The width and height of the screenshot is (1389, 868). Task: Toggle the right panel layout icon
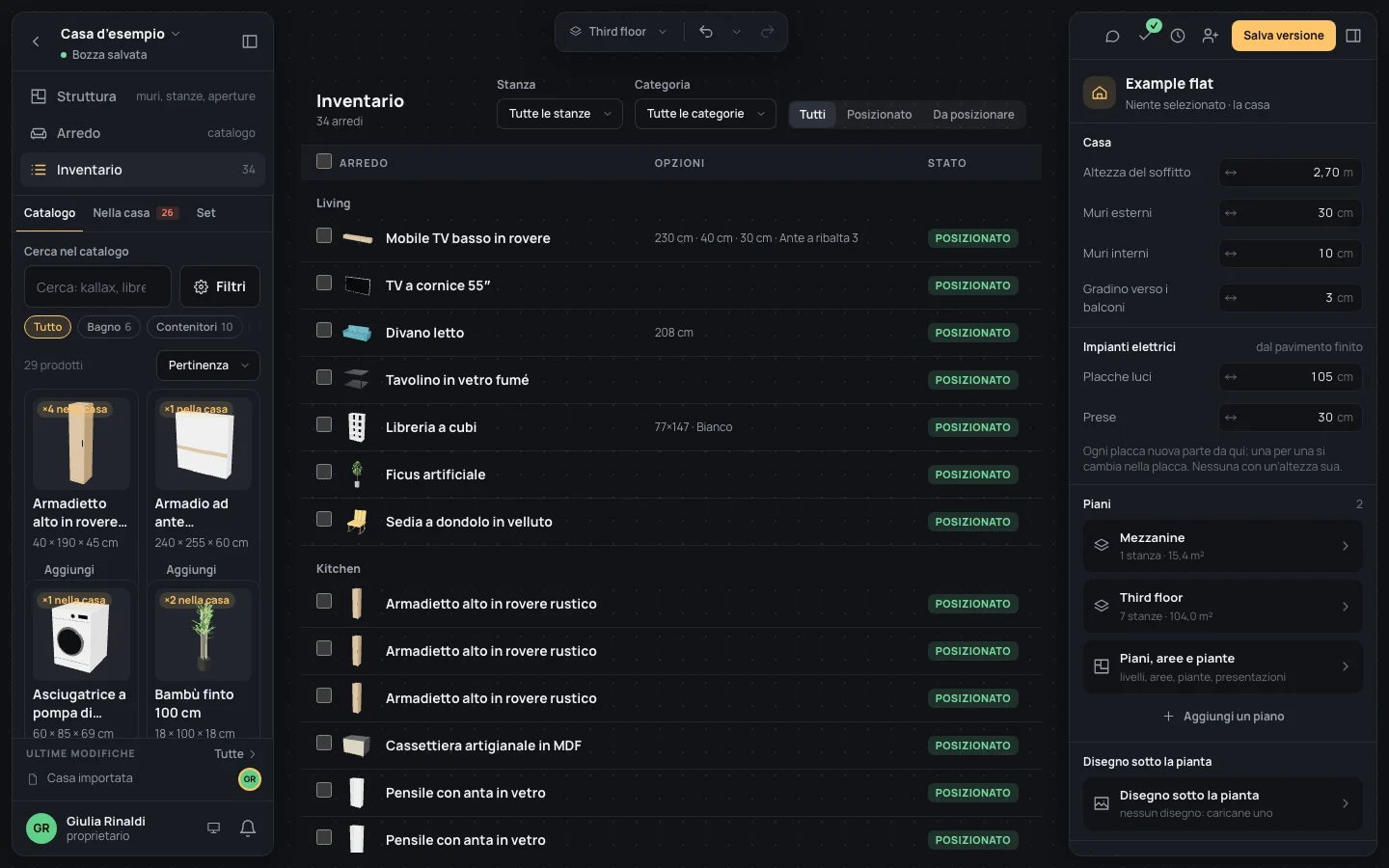tap(1353, 36)
